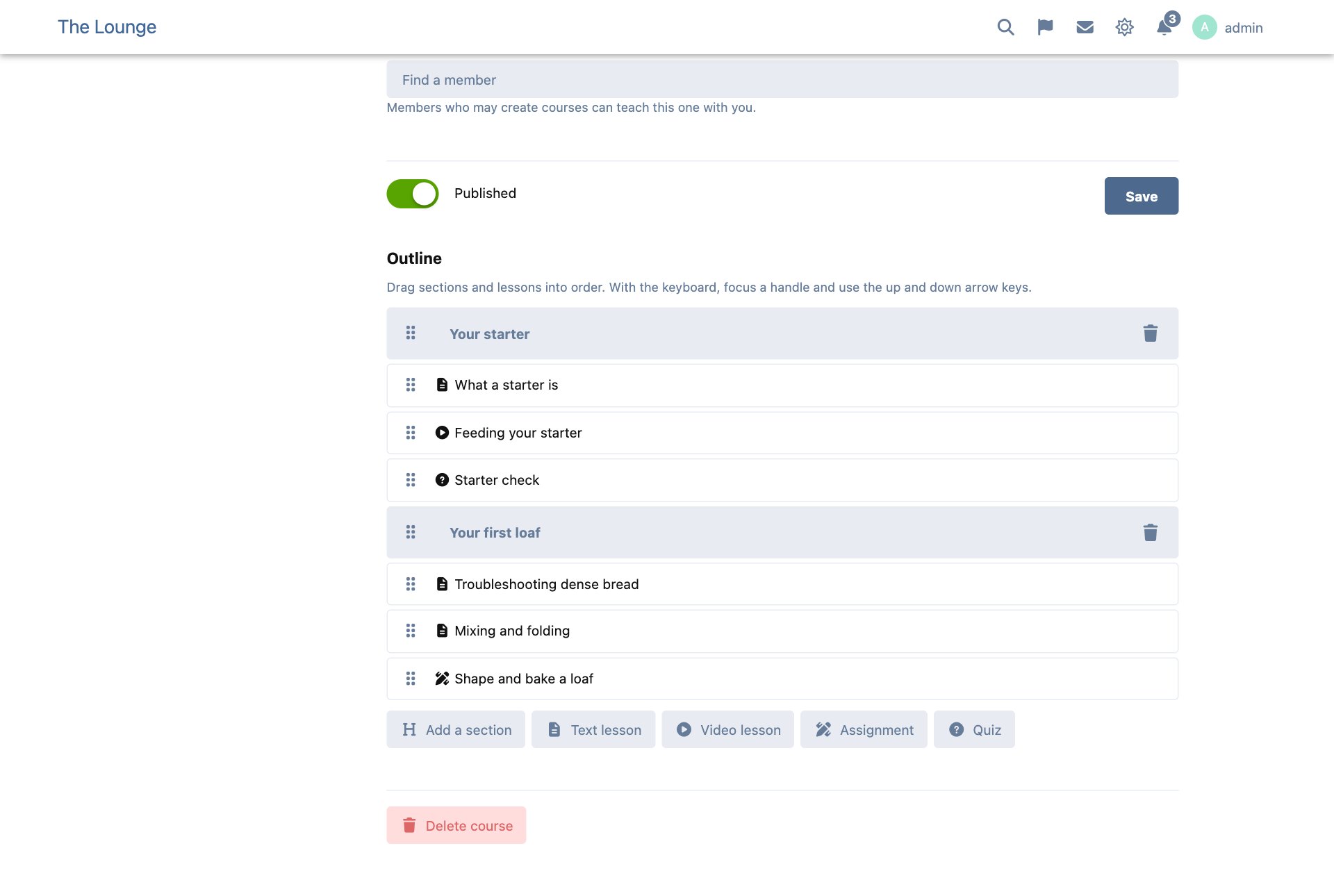Click Add a section button
1334x896 pixels.
point(456,729)
